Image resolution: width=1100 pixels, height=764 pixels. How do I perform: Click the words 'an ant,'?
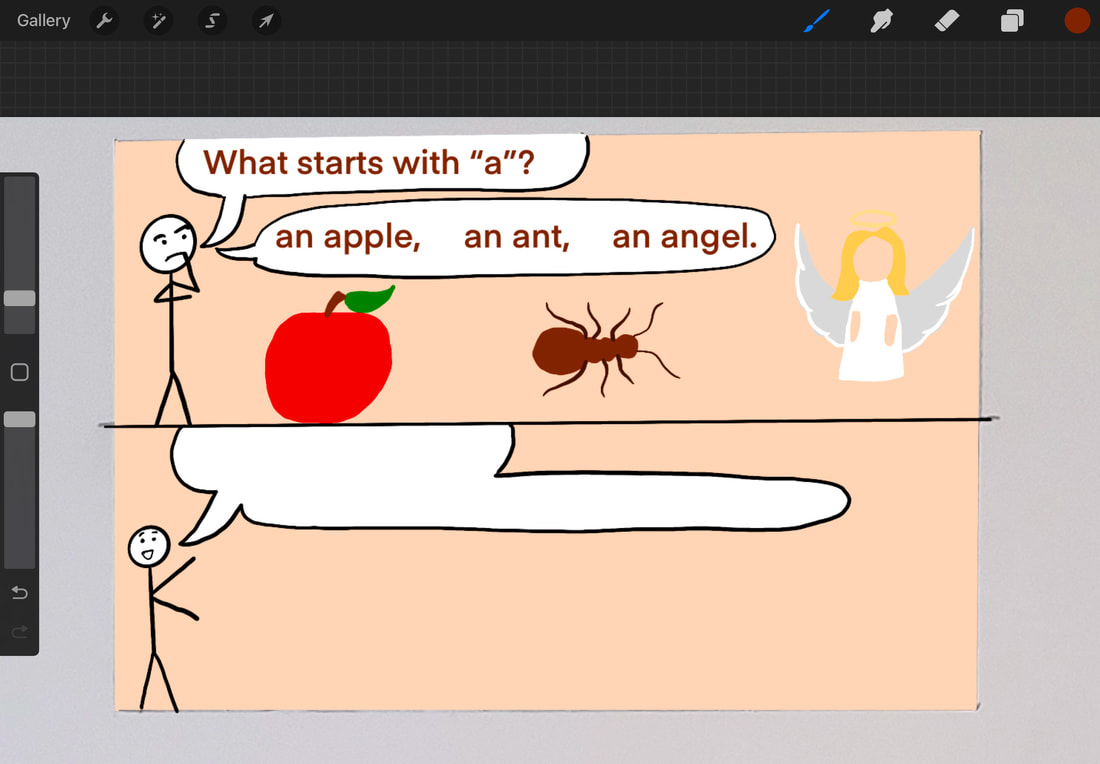(516, 237)
